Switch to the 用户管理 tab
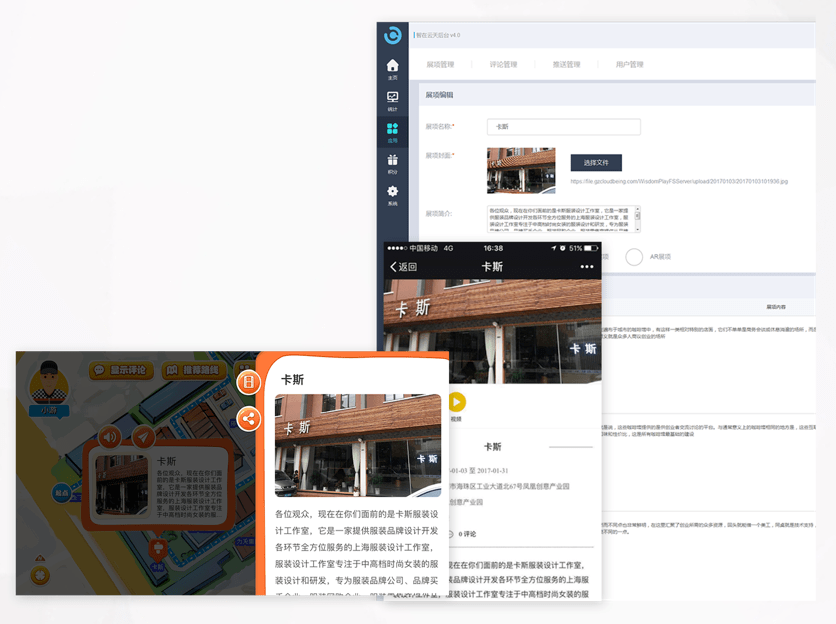The height and width of the screenshot is (624, 836). click(x=629, y=65)
